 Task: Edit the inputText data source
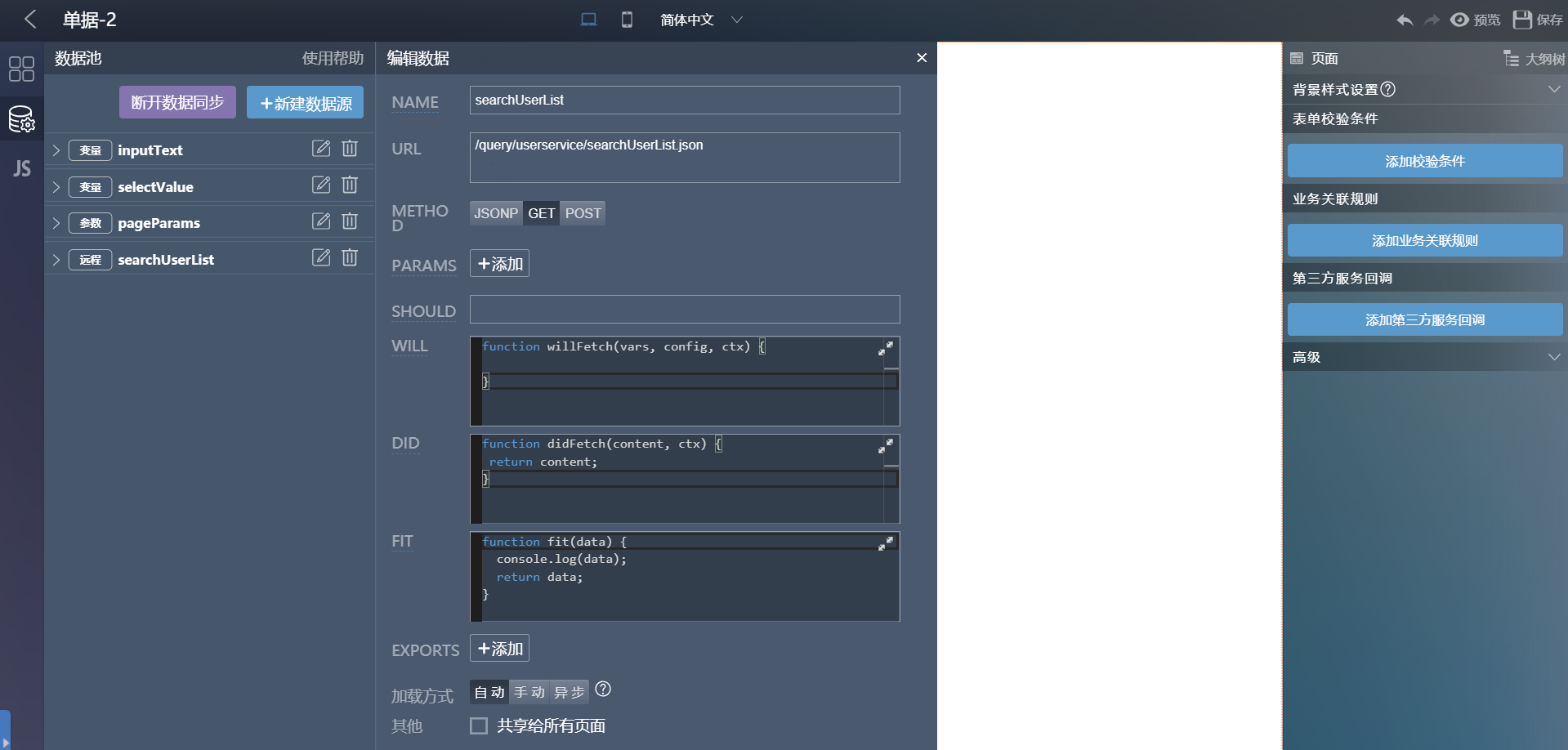coord(321,148)
